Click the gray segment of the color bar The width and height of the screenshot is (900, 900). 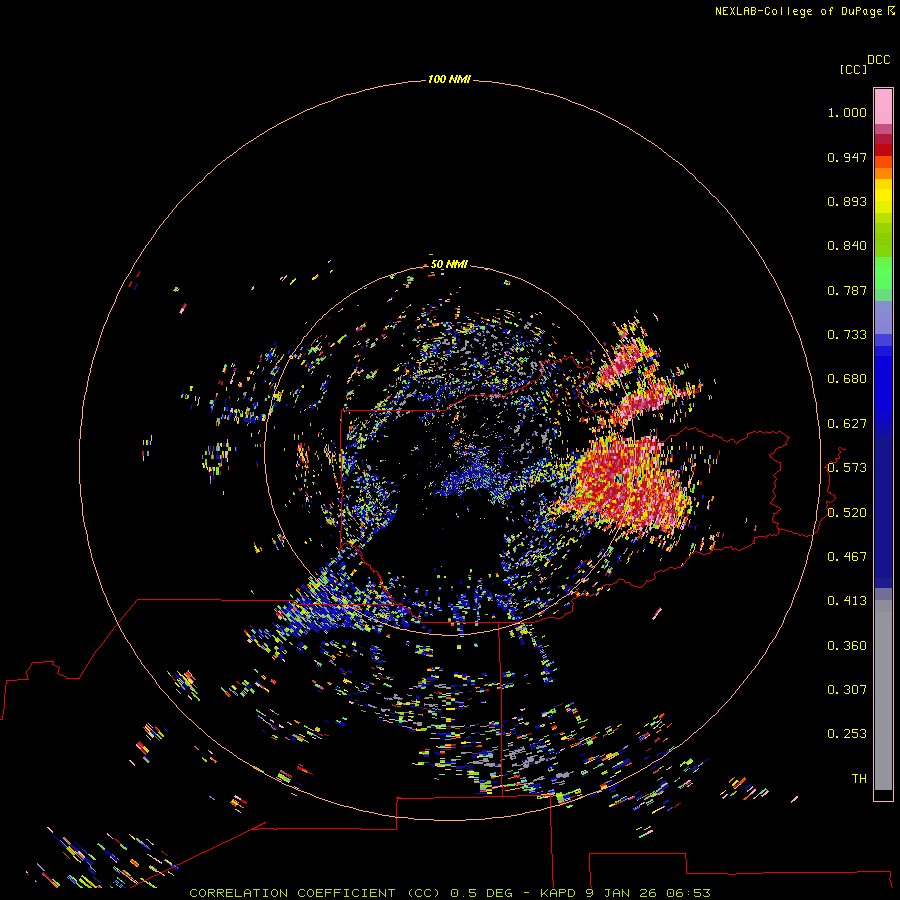point(883,695)
